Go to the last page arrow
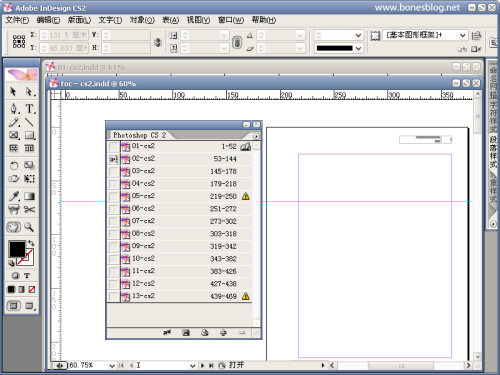Viewport: 500px width, 375px height. [x=211, y=366]
